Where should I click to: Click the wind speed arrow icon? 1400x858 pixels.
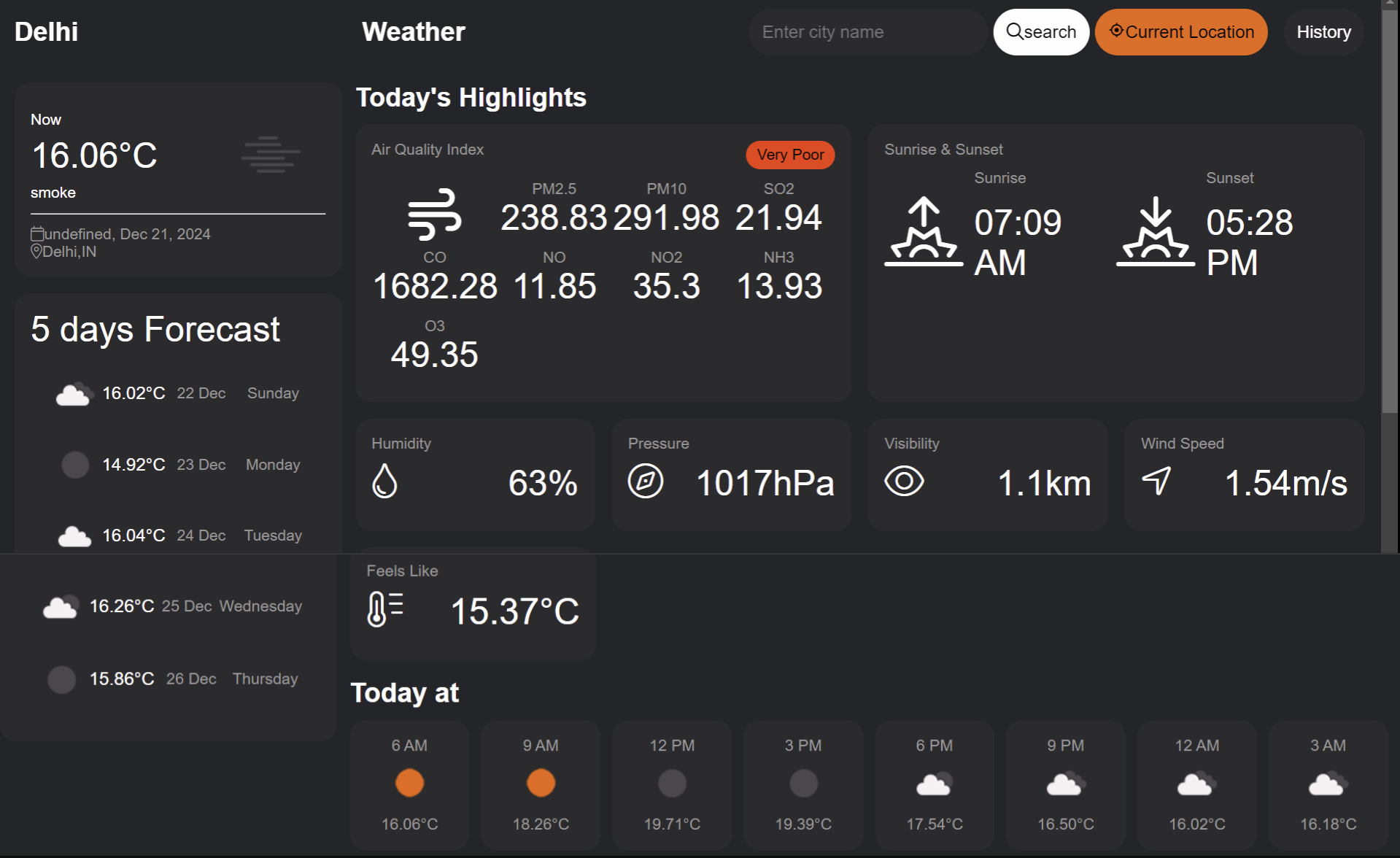[x=1157, y=482]
